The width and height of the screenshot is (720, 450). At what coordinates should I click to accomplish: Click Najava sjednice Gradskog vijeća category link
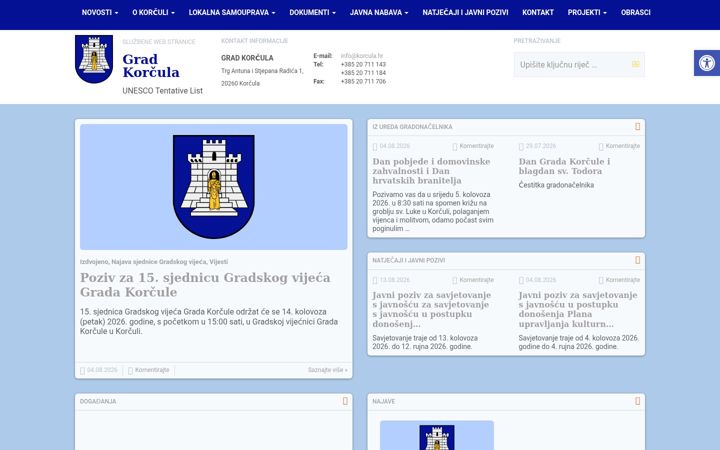[x=159, y=262]
